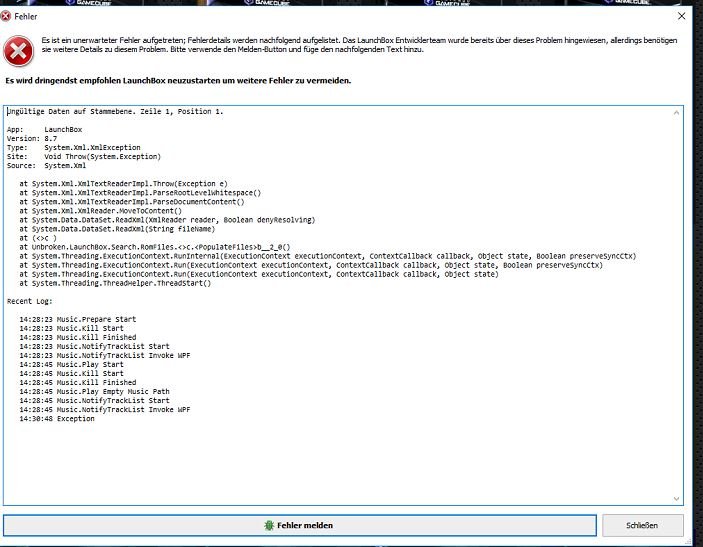This screenshot has height=547, width=703.
Task: Click the 'ExecutionContext.RunInternal' stack line
Action: (x=328, y=256)
